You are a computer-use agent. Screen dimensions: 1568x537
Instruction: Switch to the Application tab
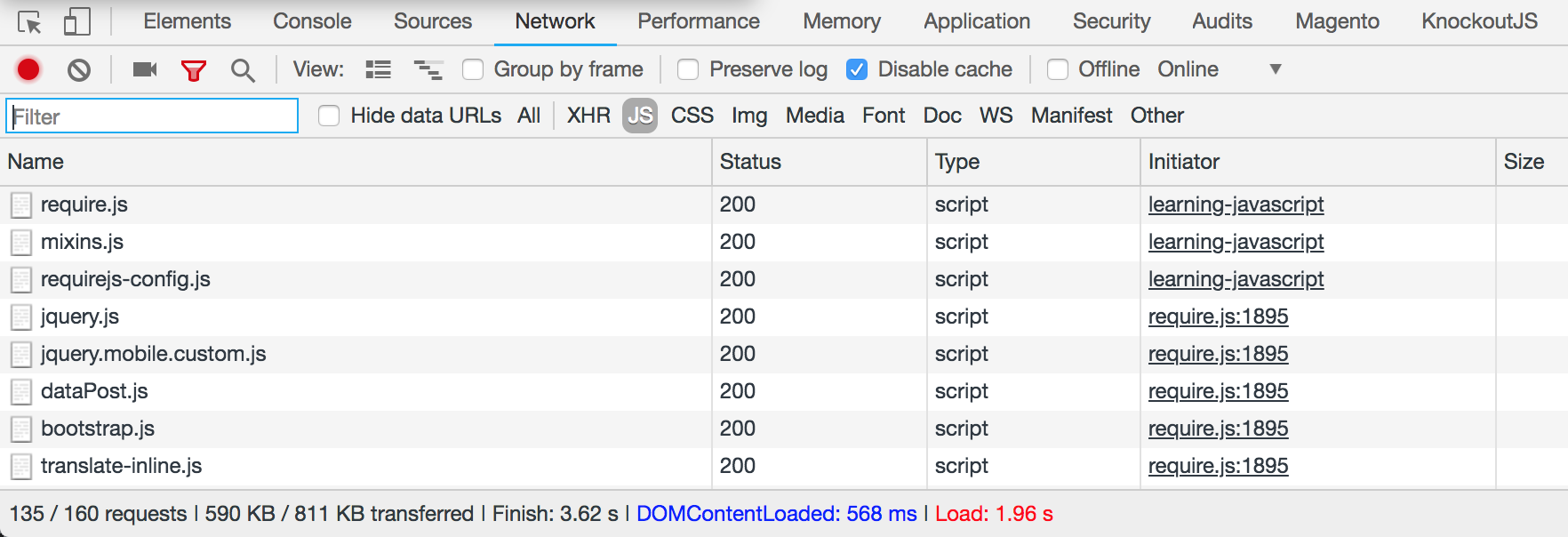(x=977, y=21)
